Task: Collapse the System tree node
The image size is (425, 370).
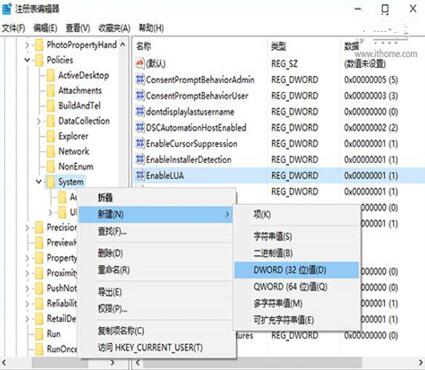Action: pyautogui.click(x=39, y=182)
